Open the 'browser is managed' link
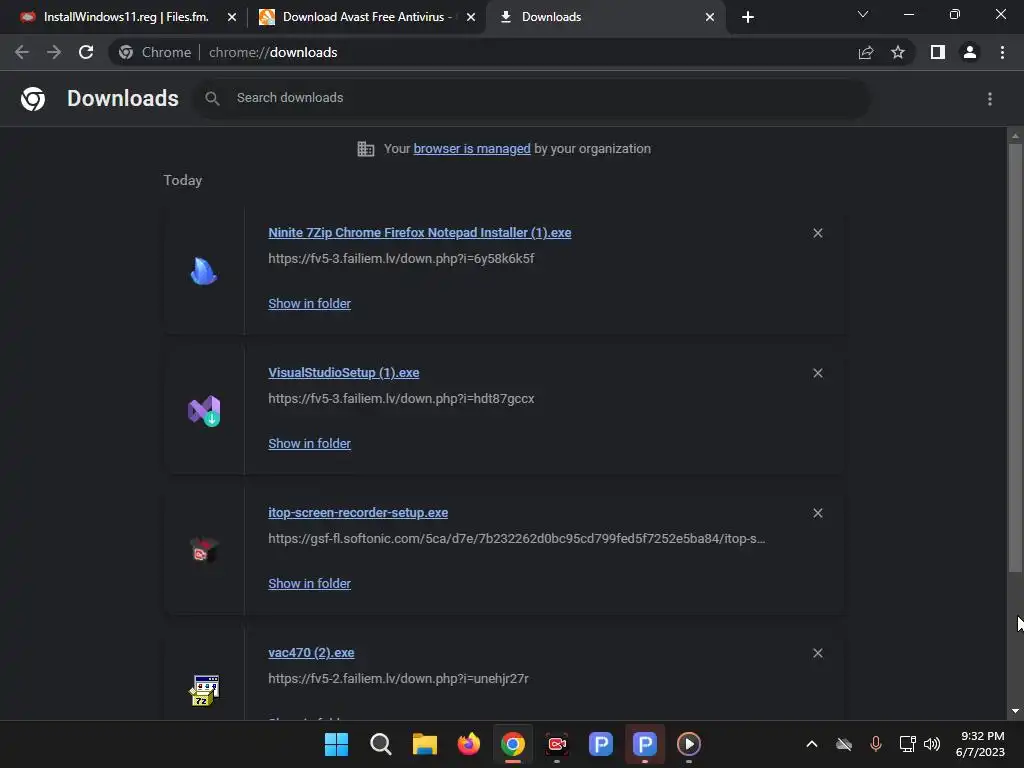 click(x=472, y=149)
